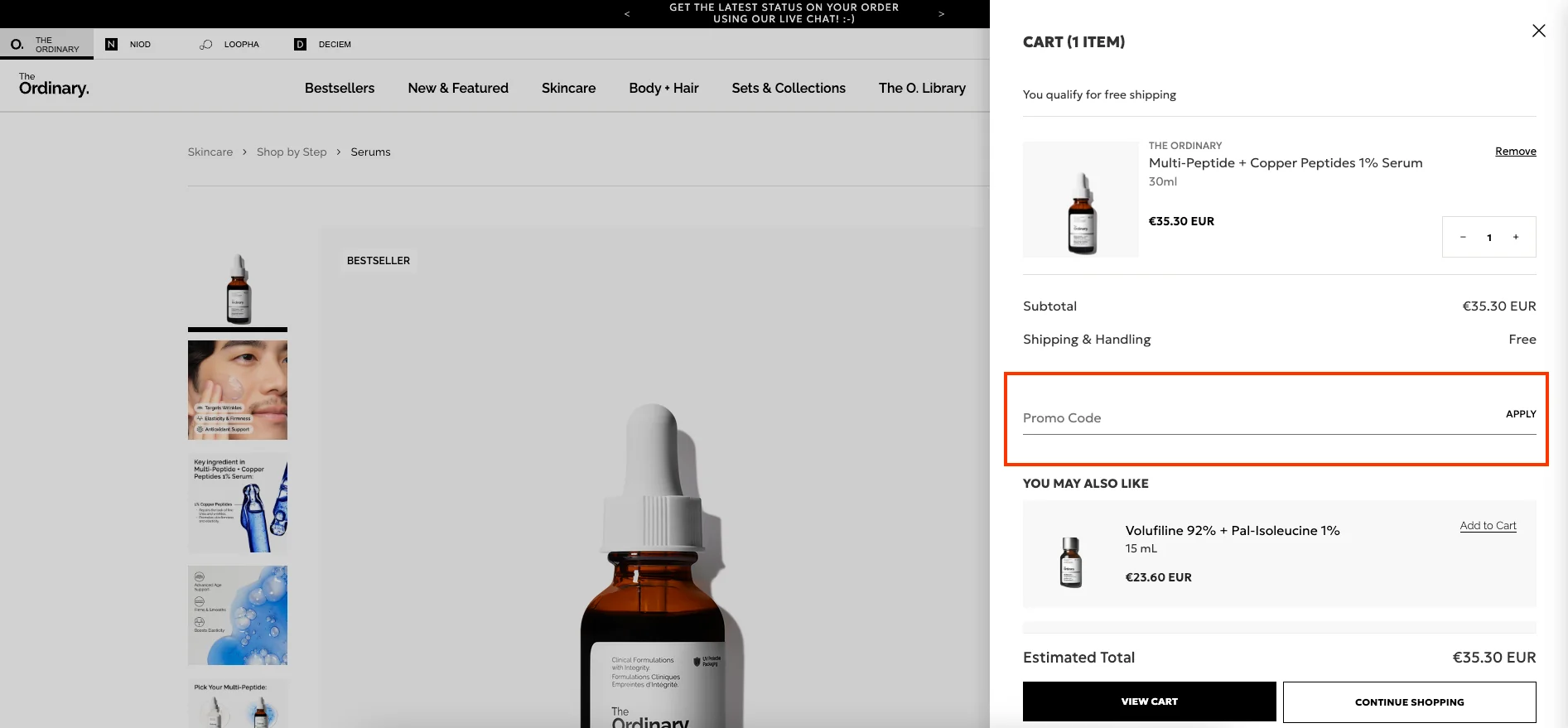The height and width of the screenshot is (728, 1568).
Task: Apply the promo code
Action: (x=1520, y=414)
